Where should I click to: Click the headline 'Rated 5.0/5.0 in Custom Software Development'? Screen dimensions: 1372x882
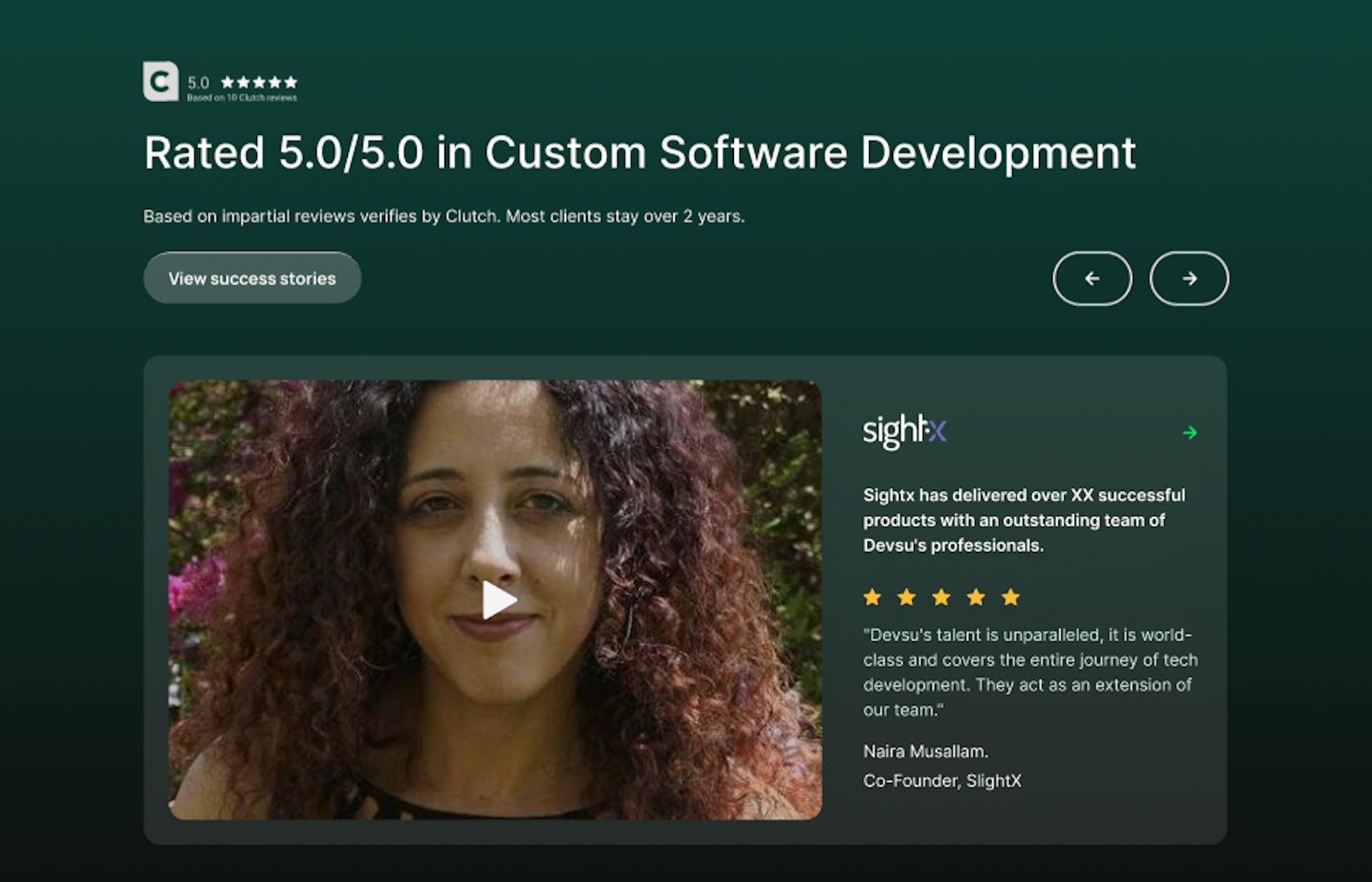pos(640,153)
